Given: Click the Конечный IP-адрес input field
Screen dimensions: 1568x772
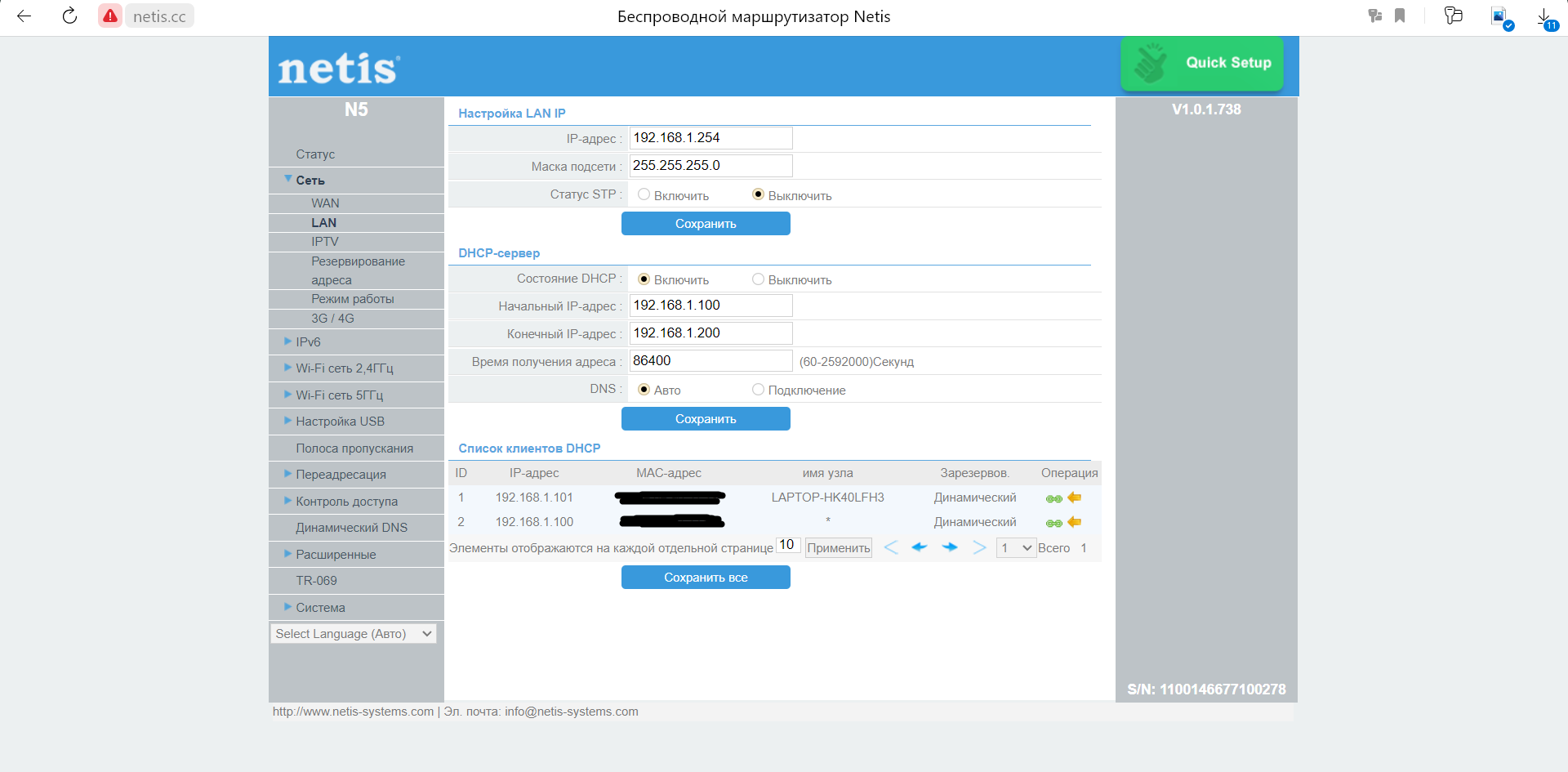Looking at the screenshot, I should tap(710, 332).
